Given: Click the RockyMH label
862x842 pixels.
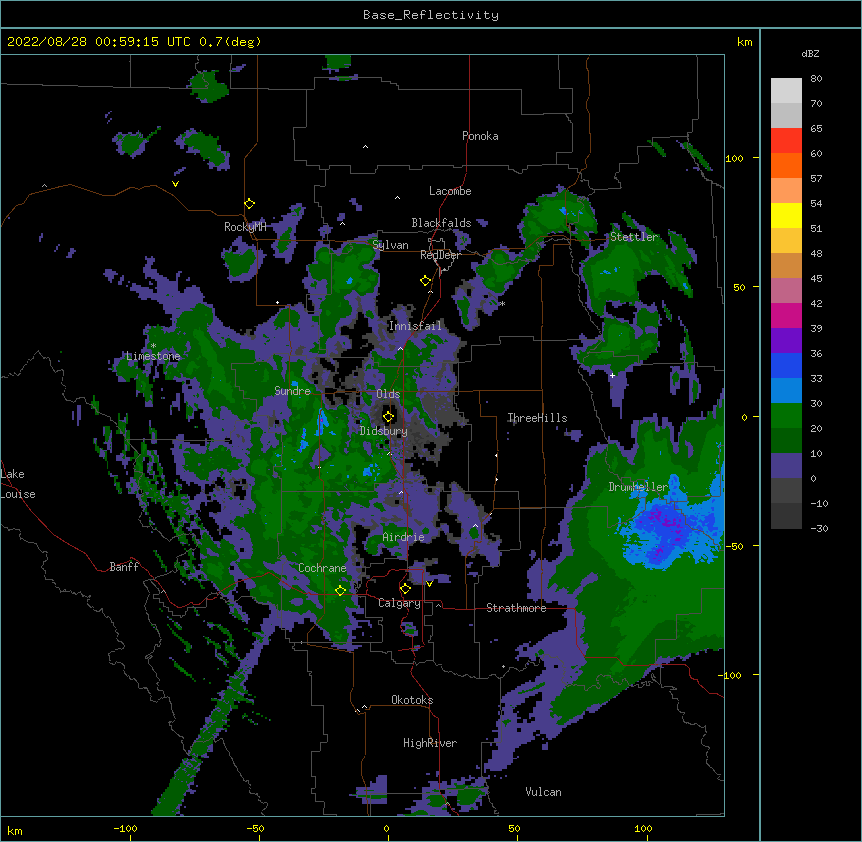Looking at the screenshot, I should tap(245, 227).
